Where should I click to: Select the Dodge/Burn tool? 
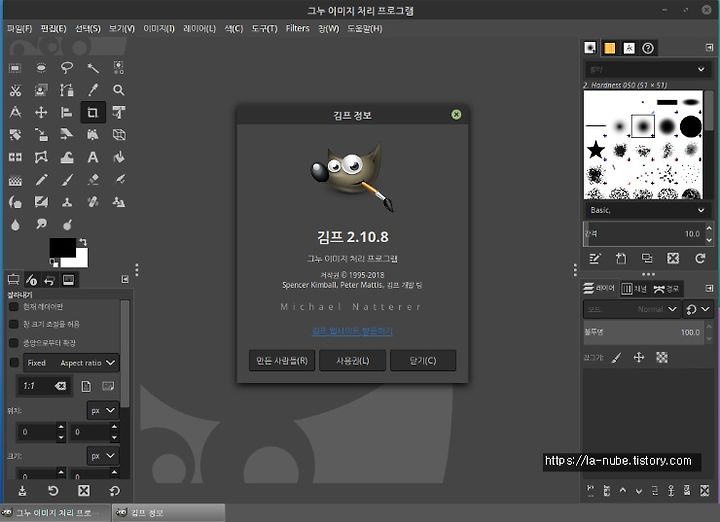(x=67, y=225)
